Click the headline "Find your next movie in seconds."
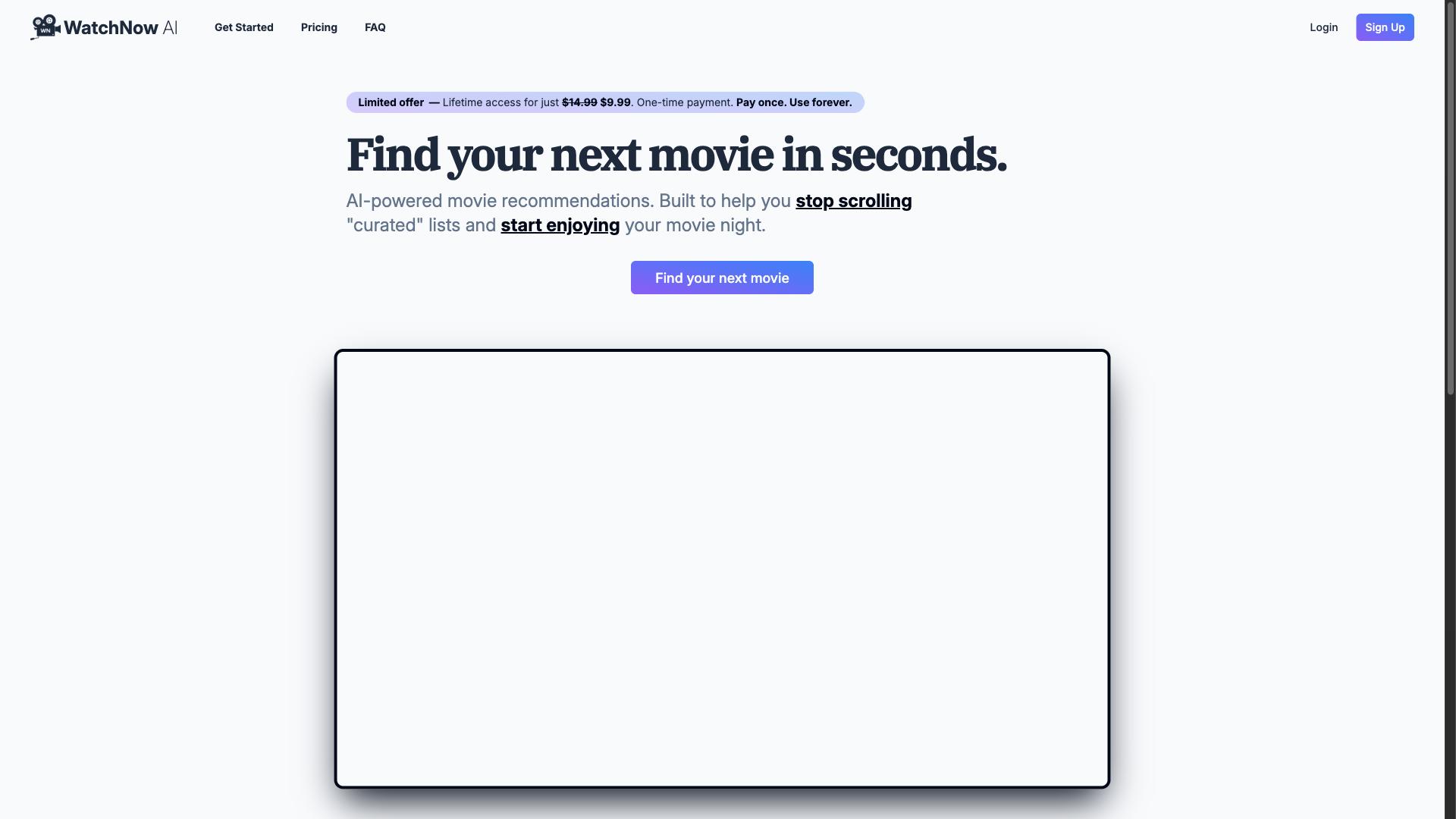This screenshot has width=1456, height=819. pos(676,155)
